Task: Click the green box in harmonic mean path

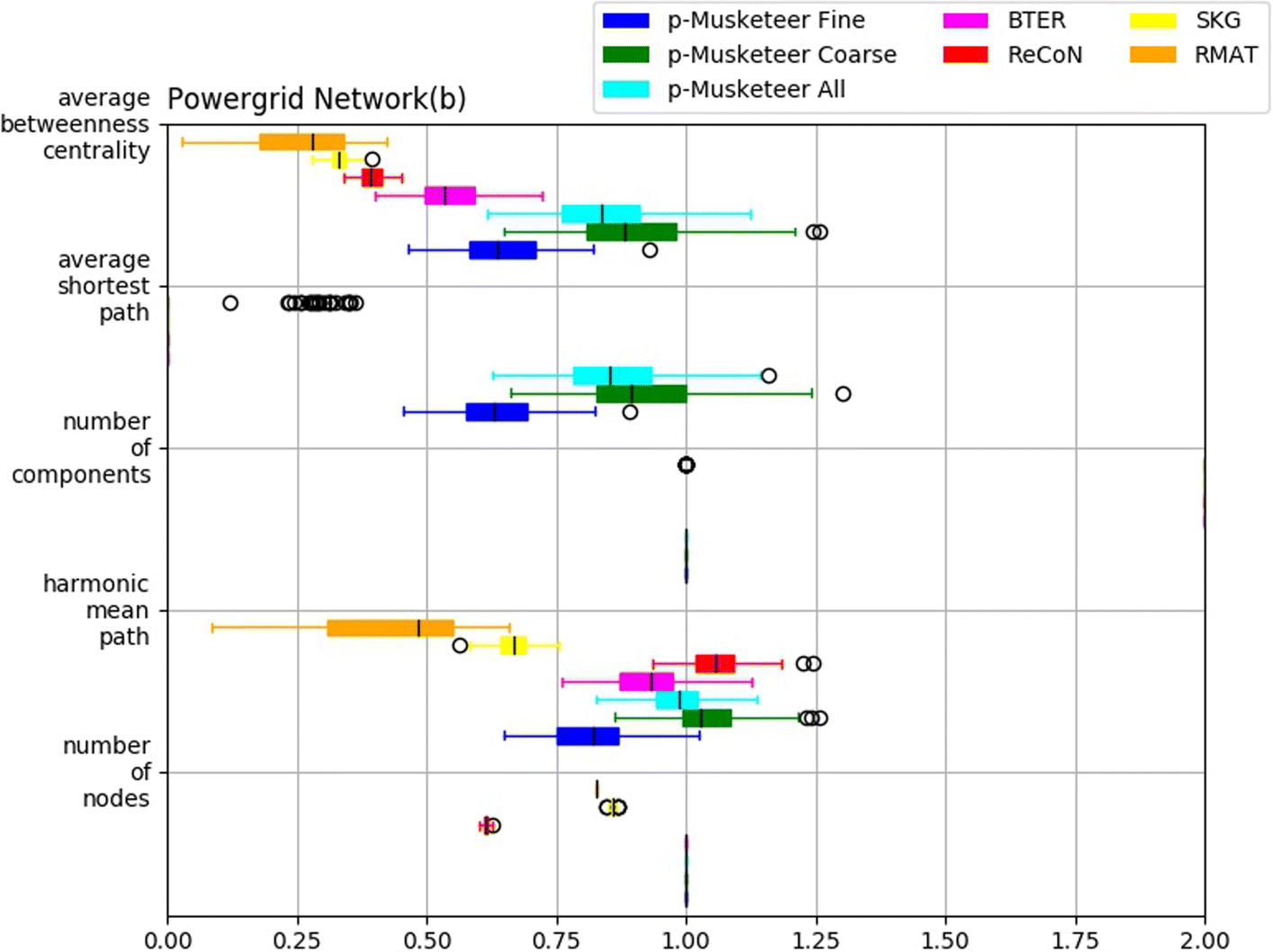Action: click(x=707, y=718)
